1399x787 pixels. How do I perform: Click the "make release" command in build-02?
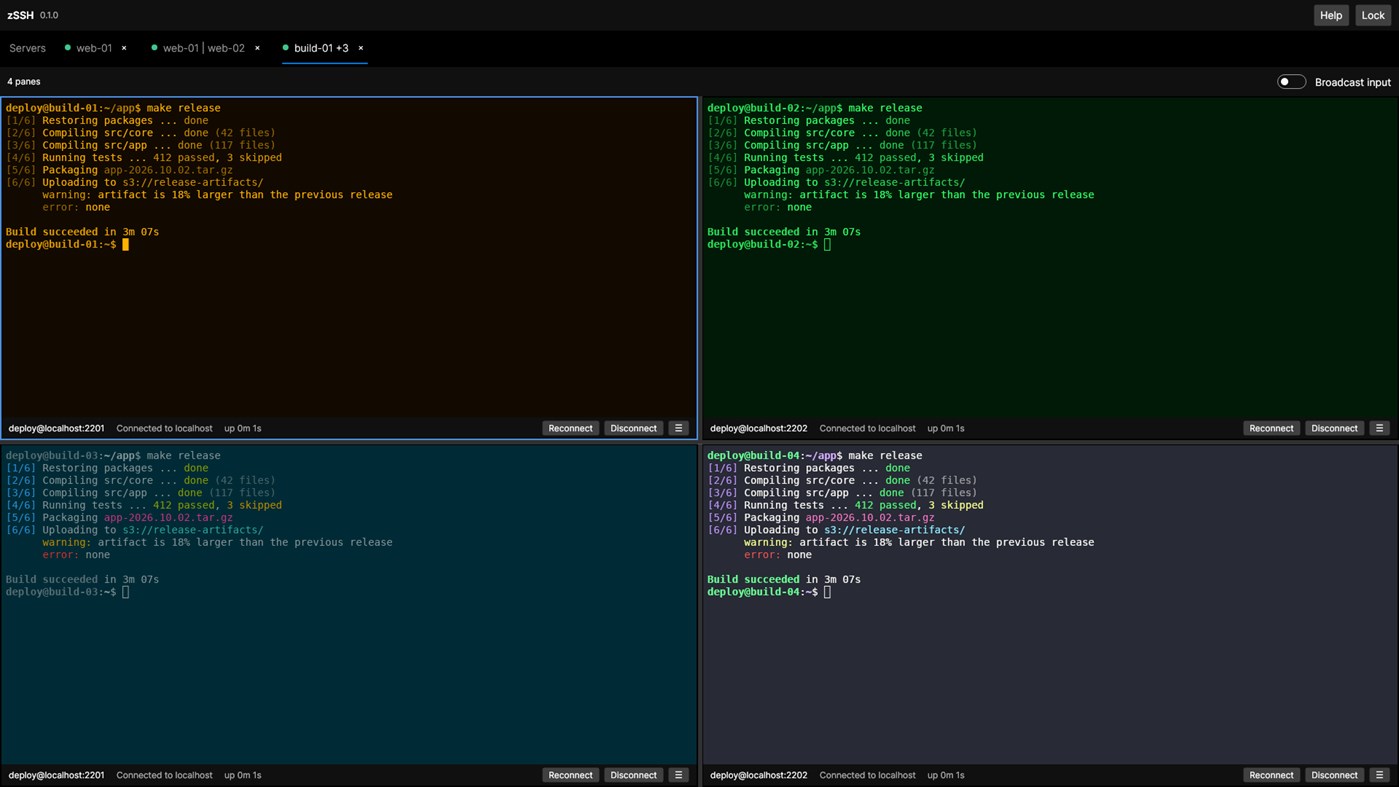tap(885, 108)
